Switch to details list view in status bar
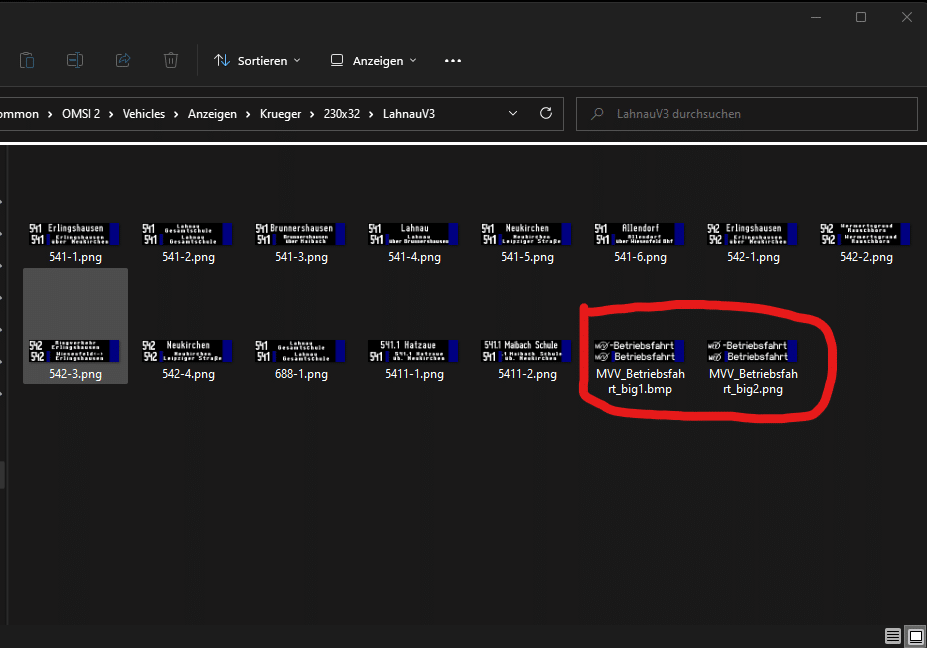The width and height of the screenshot is (927, 648). pyautogui.click(x=892, y=636)
